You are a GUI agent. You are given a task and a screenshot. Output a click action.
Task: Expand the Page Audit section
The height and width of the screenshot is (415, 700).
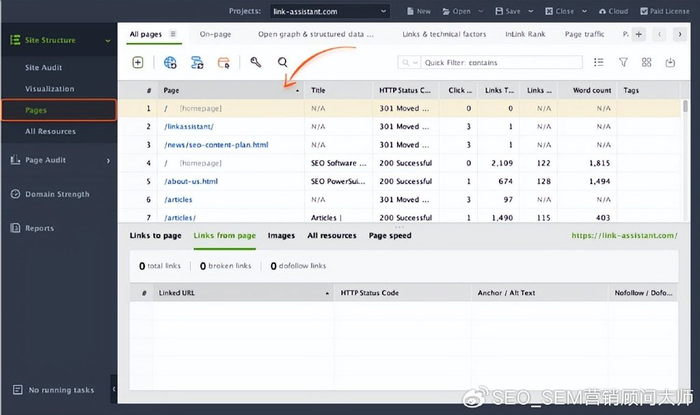107,160
